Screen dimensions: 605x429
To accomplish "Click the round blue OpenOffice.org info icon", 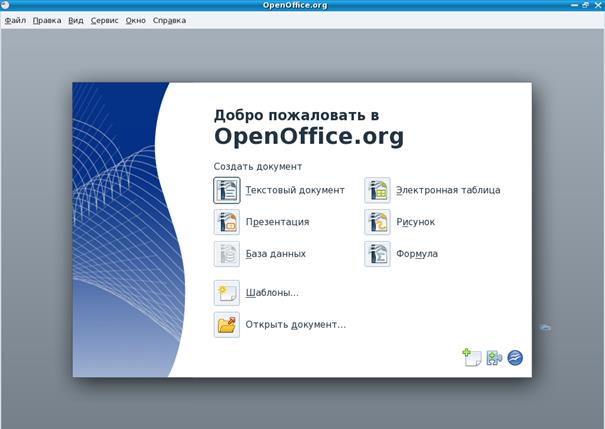I will 515,358.
